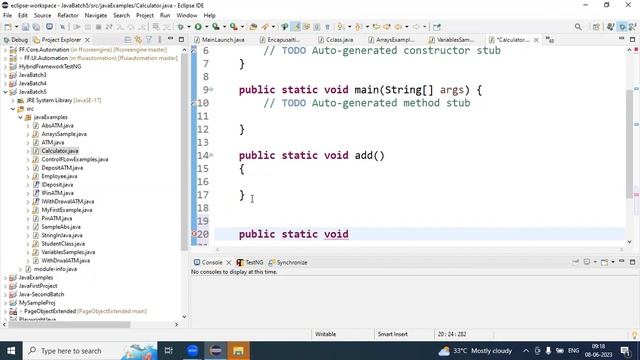Click the Debug bug toolbar icon

[x=180, y=27]
